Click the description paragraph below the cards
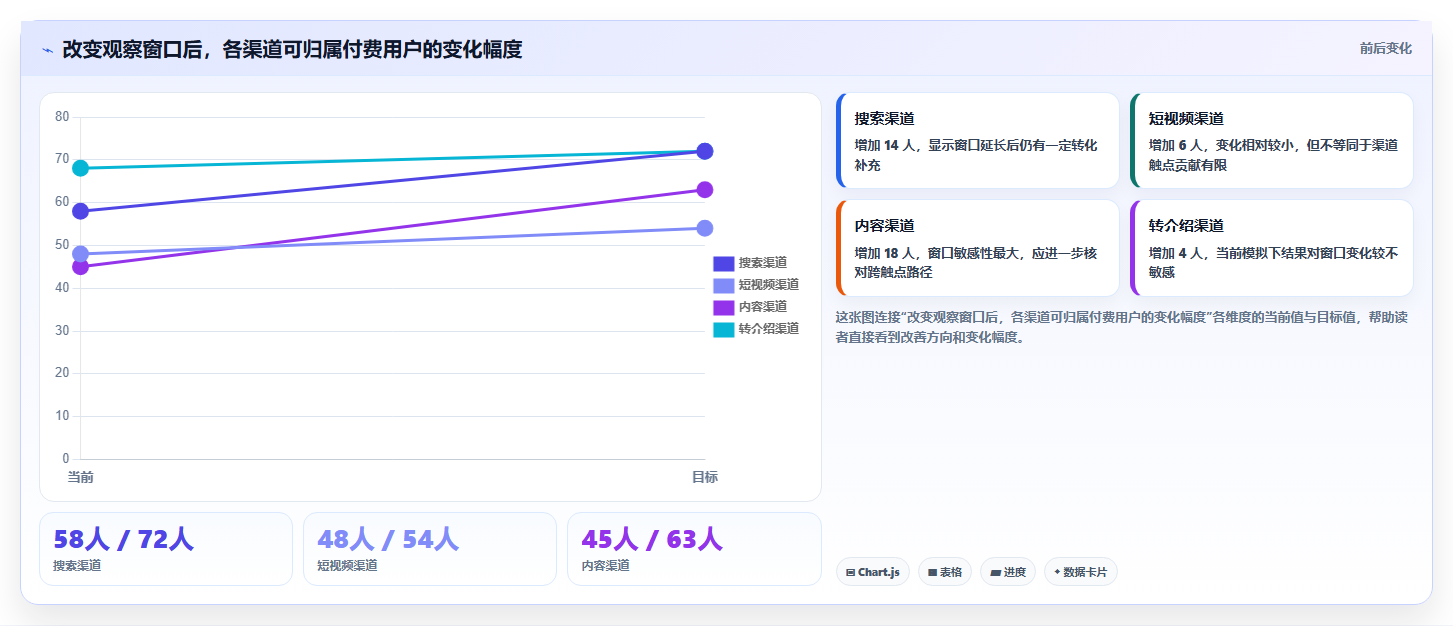The height and width of the screenshot is (626, 1453). (1122, 327)
